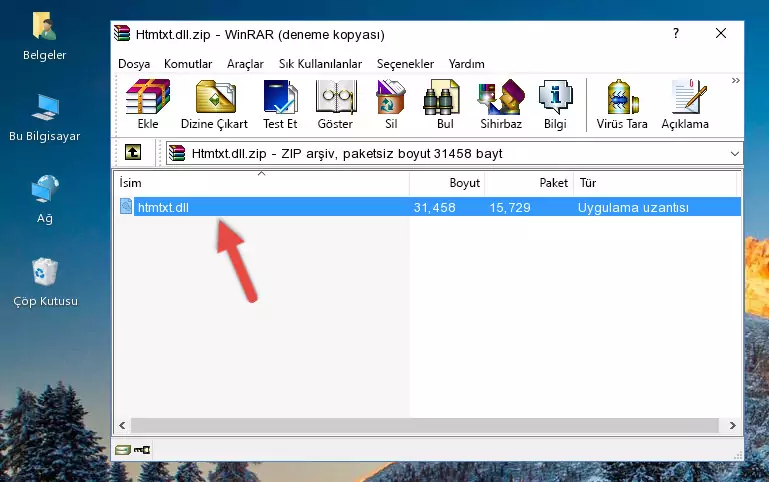Open the archive path dropdown arrow

(734, 153)
